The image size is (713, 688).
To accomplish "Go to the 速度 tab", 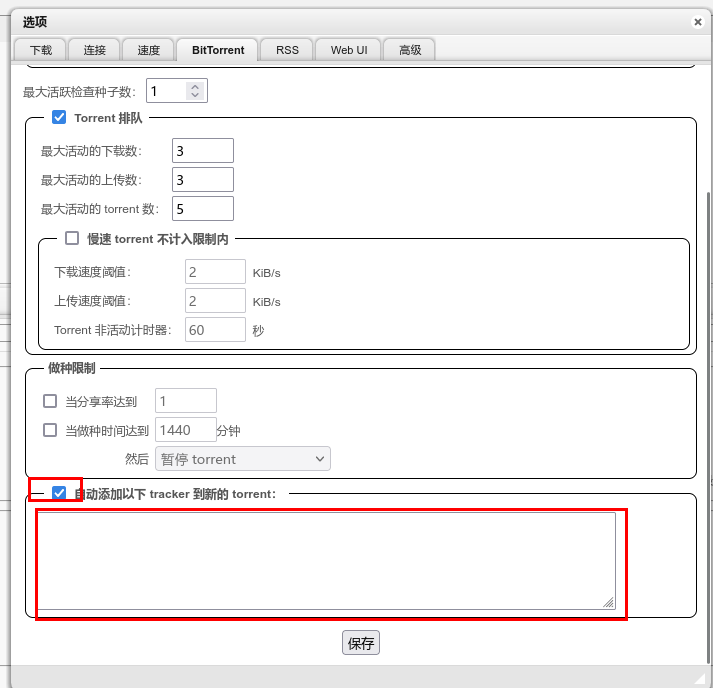I will [x=148, y=50].
